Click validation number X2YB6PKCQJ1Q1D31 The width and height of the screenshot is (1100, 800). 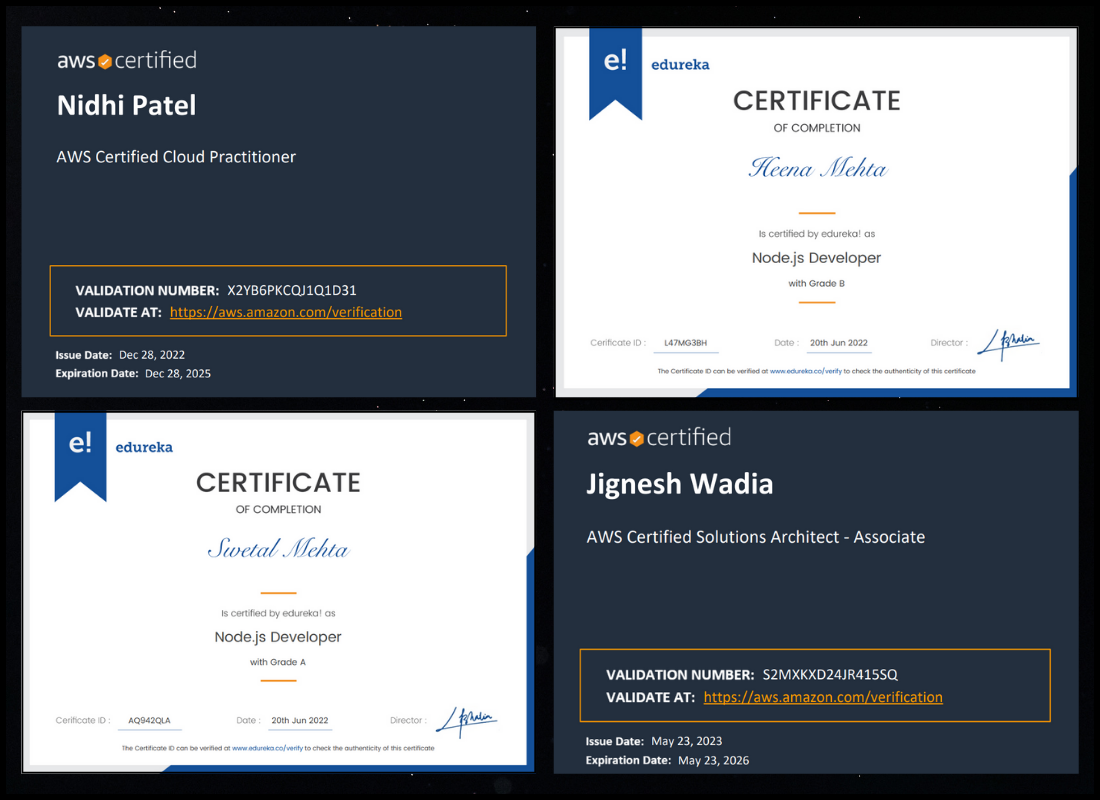[x=292, y=290]
